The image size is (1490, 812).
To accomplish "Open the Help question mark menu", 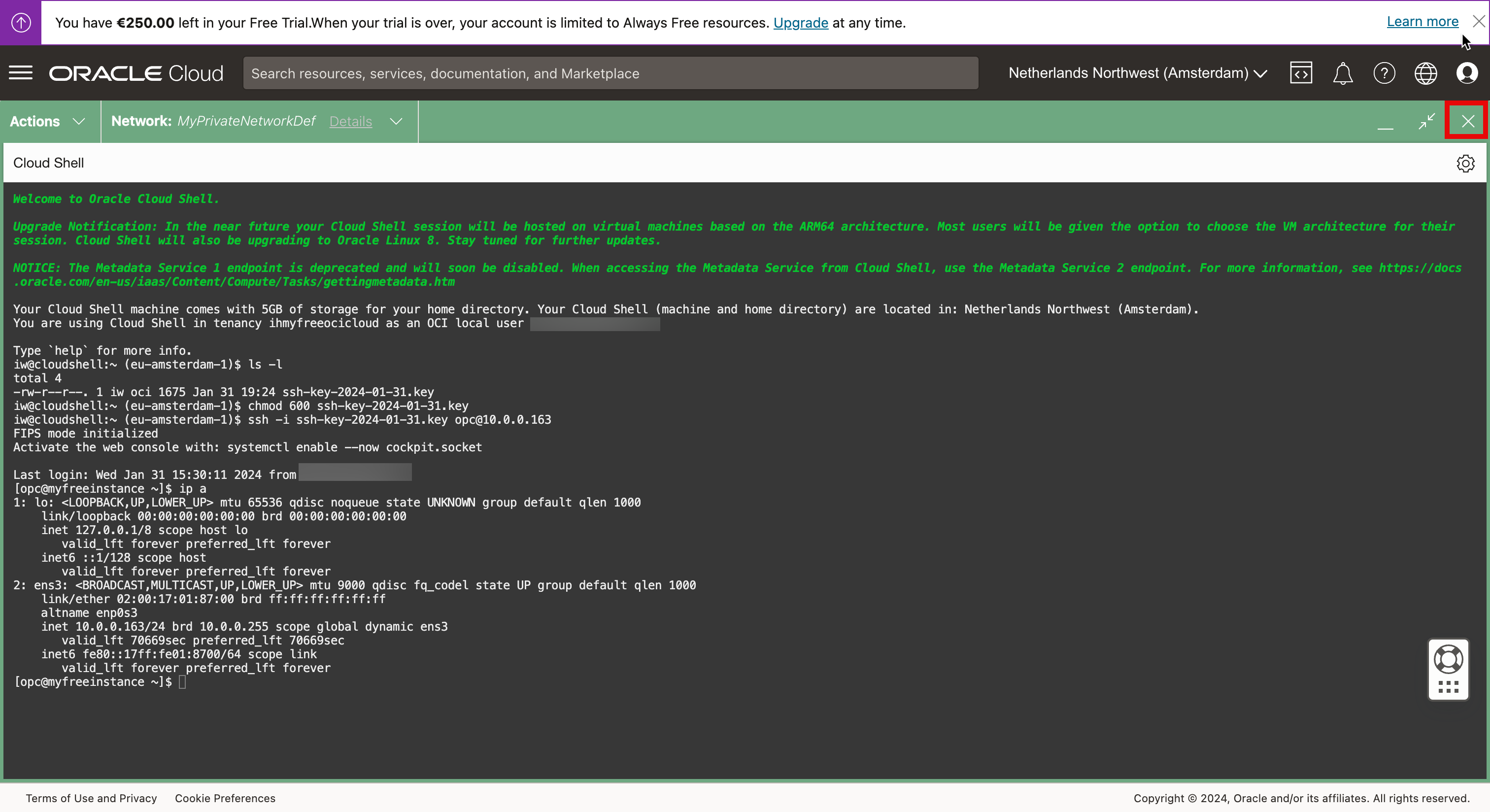I will point(1384,73).
